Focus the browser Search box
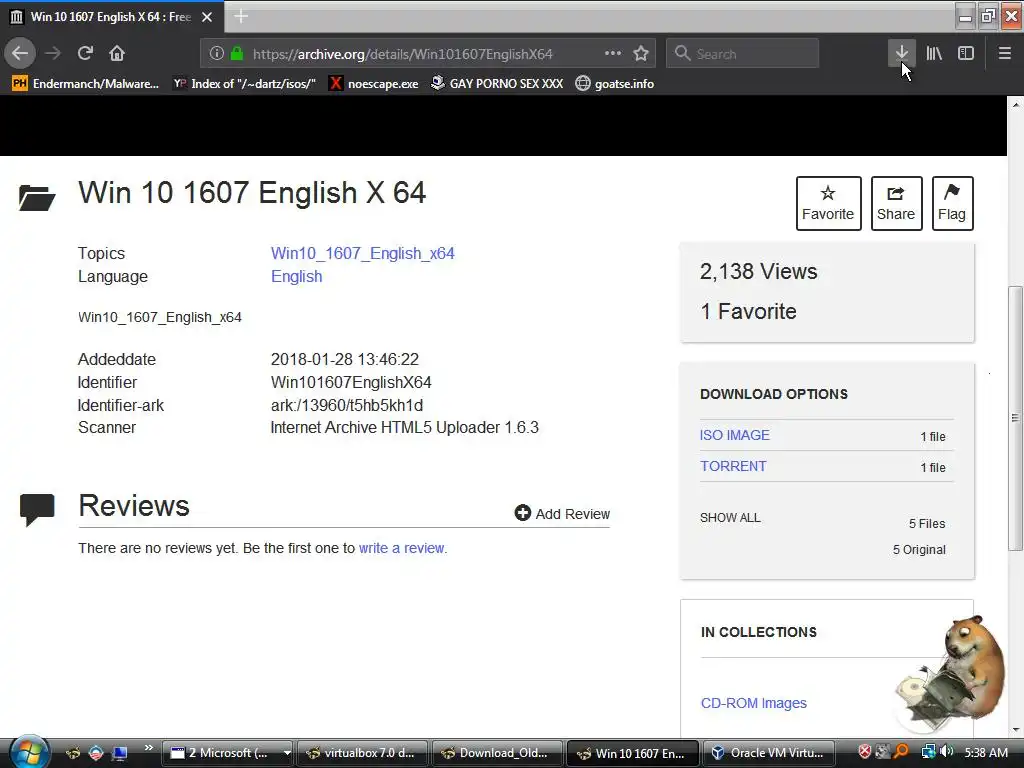 742,54
